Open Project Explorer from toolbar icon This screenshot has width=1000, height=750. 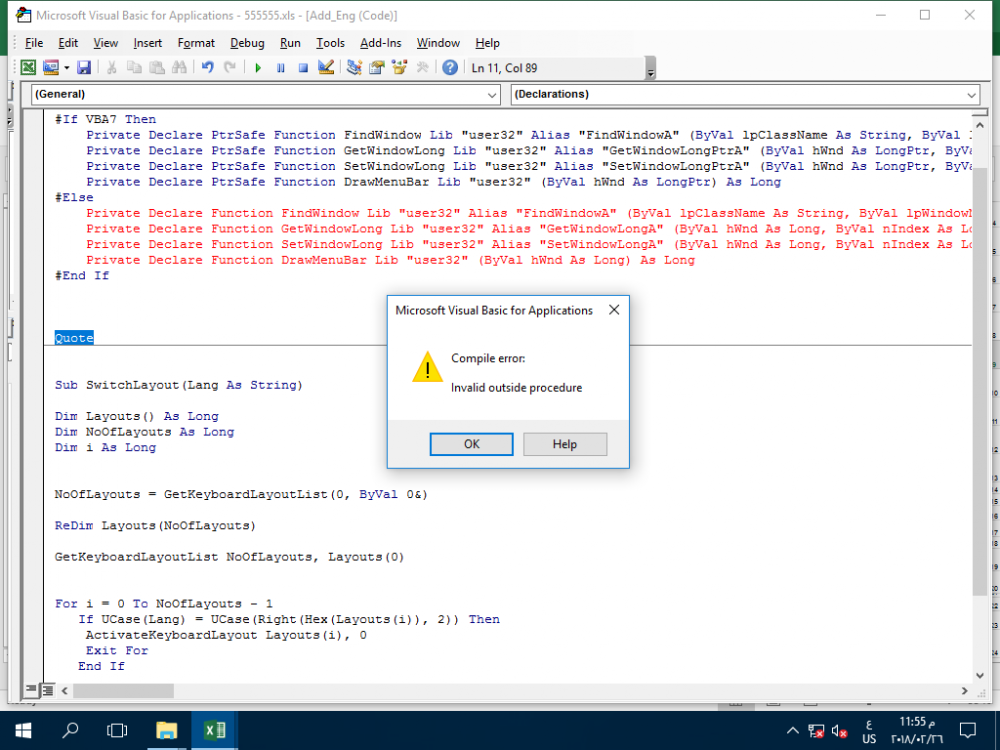(354, 68)
